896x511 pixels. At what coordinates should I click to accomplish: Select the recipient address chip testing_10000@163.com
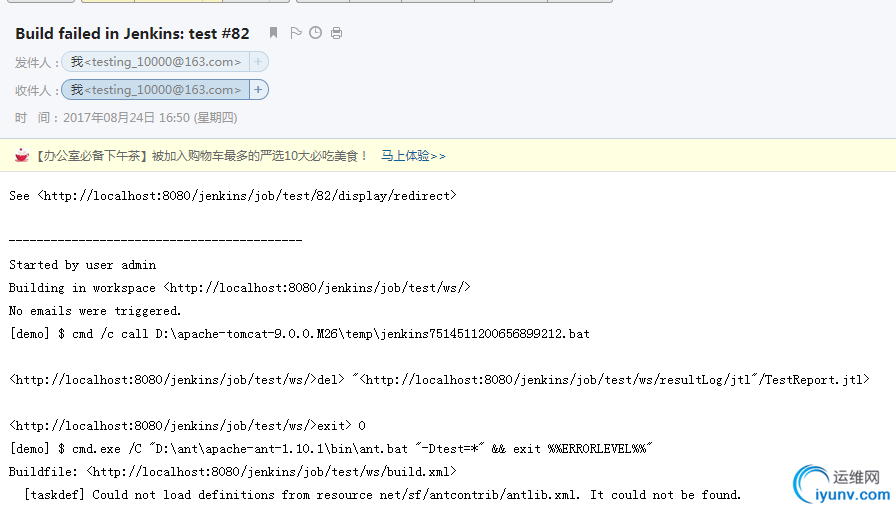point(155,90)
